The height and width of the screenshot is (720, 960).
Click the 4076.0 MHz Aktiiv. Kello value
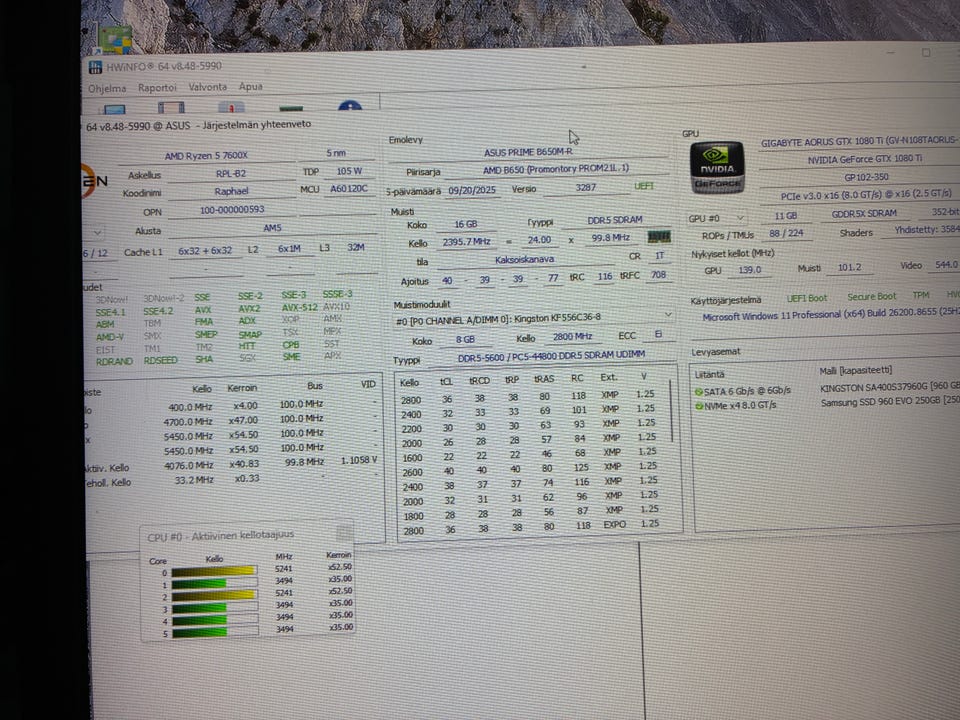click(x=189, y=466)
